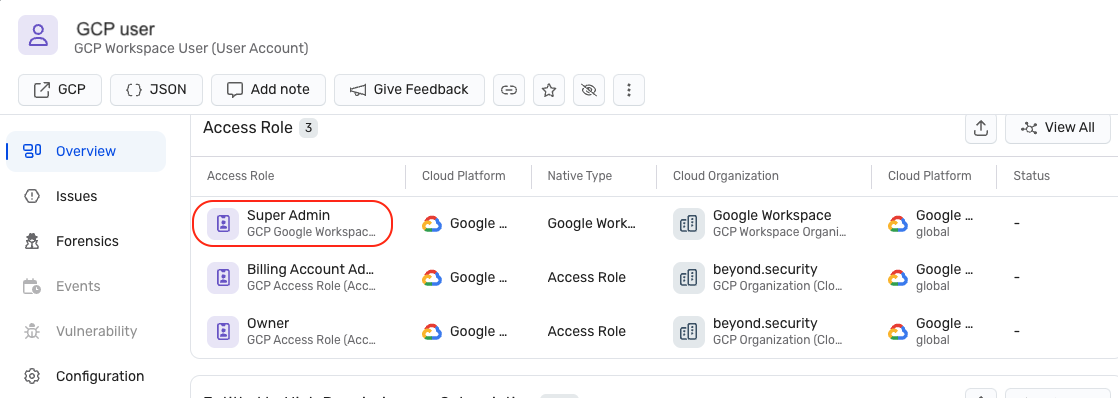Open user in GCP console
1118x398 pixels.
[x=60, y=90]
